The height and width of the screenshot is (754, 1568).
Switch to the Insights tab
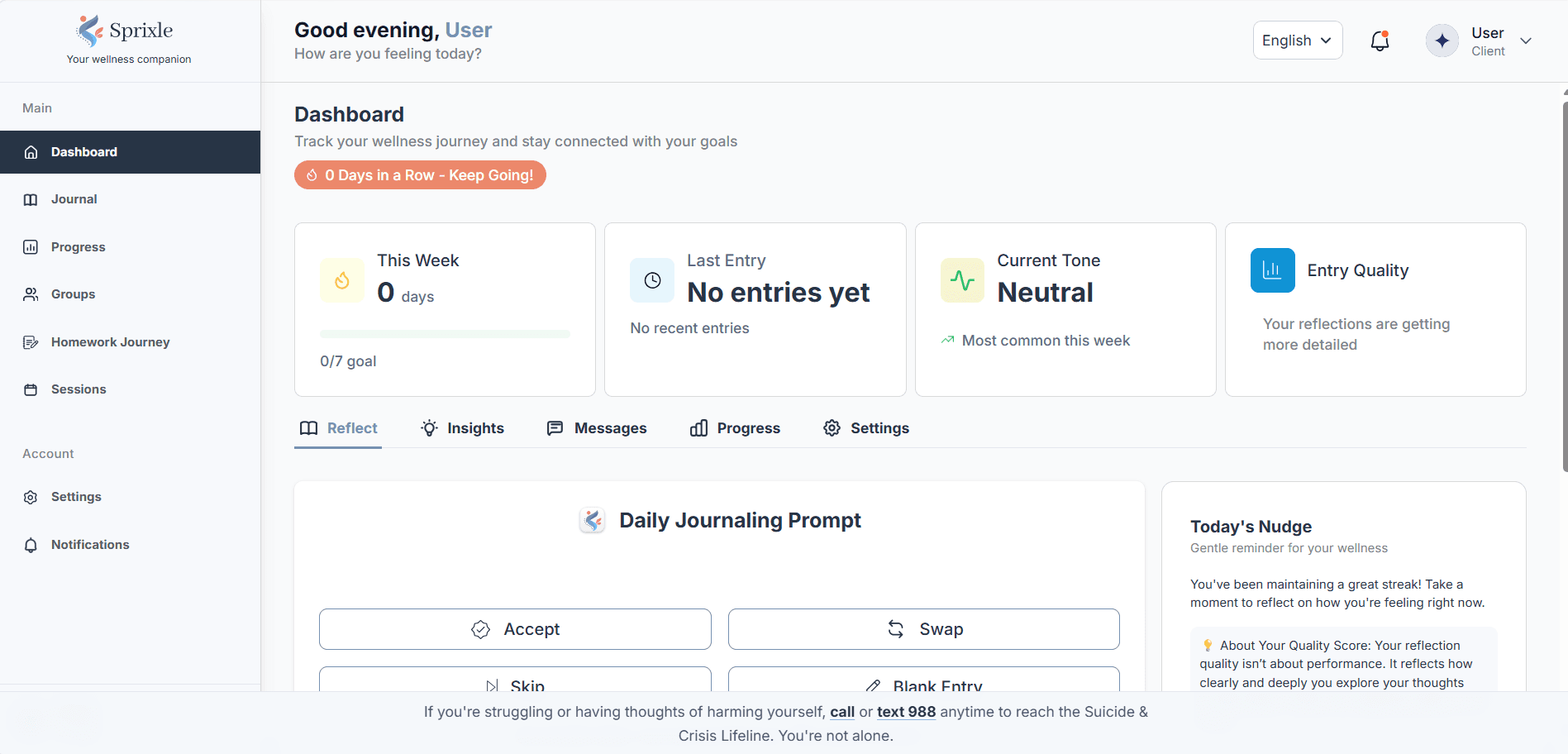point(463,428)
